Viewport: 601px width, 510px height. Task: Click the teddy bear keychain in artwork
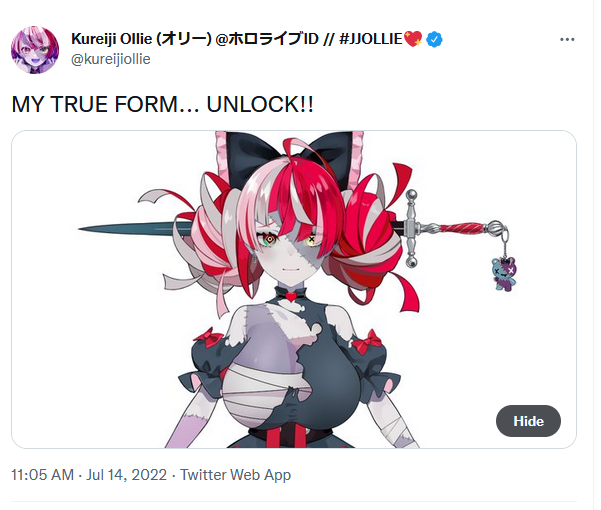[504, 274]
